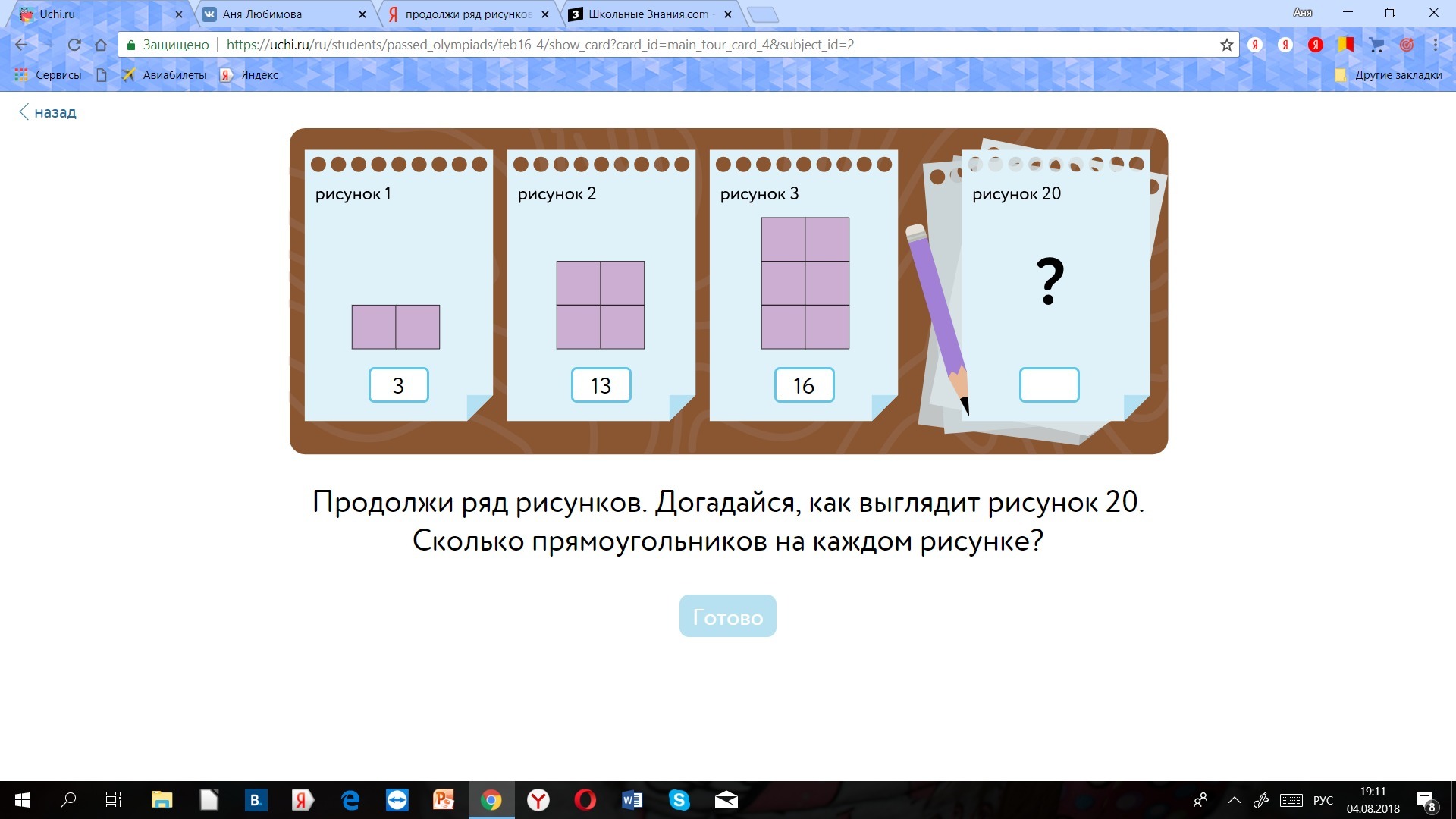Open File Explorer from the taskbar
The width and height of the screenshot is (1456, 819).
click(162, 800)
